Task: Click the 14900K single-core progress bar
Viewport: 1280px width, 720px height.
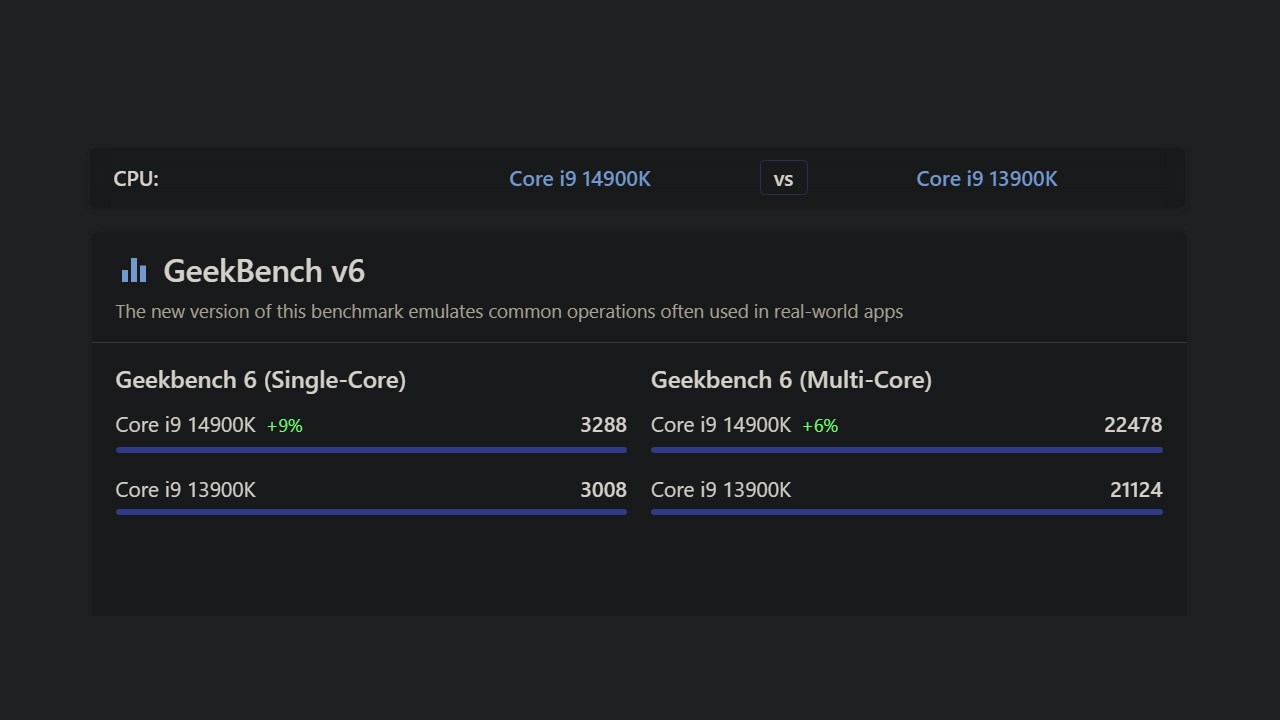Action: pos(371,450)
